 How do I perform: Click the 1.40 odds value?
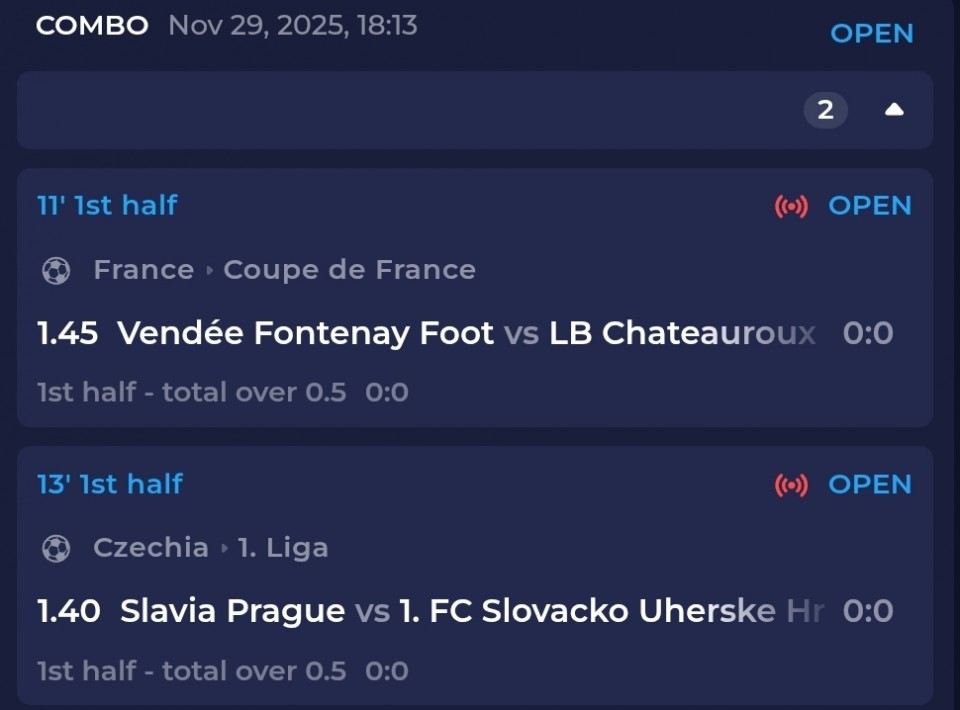click(68, 611)
